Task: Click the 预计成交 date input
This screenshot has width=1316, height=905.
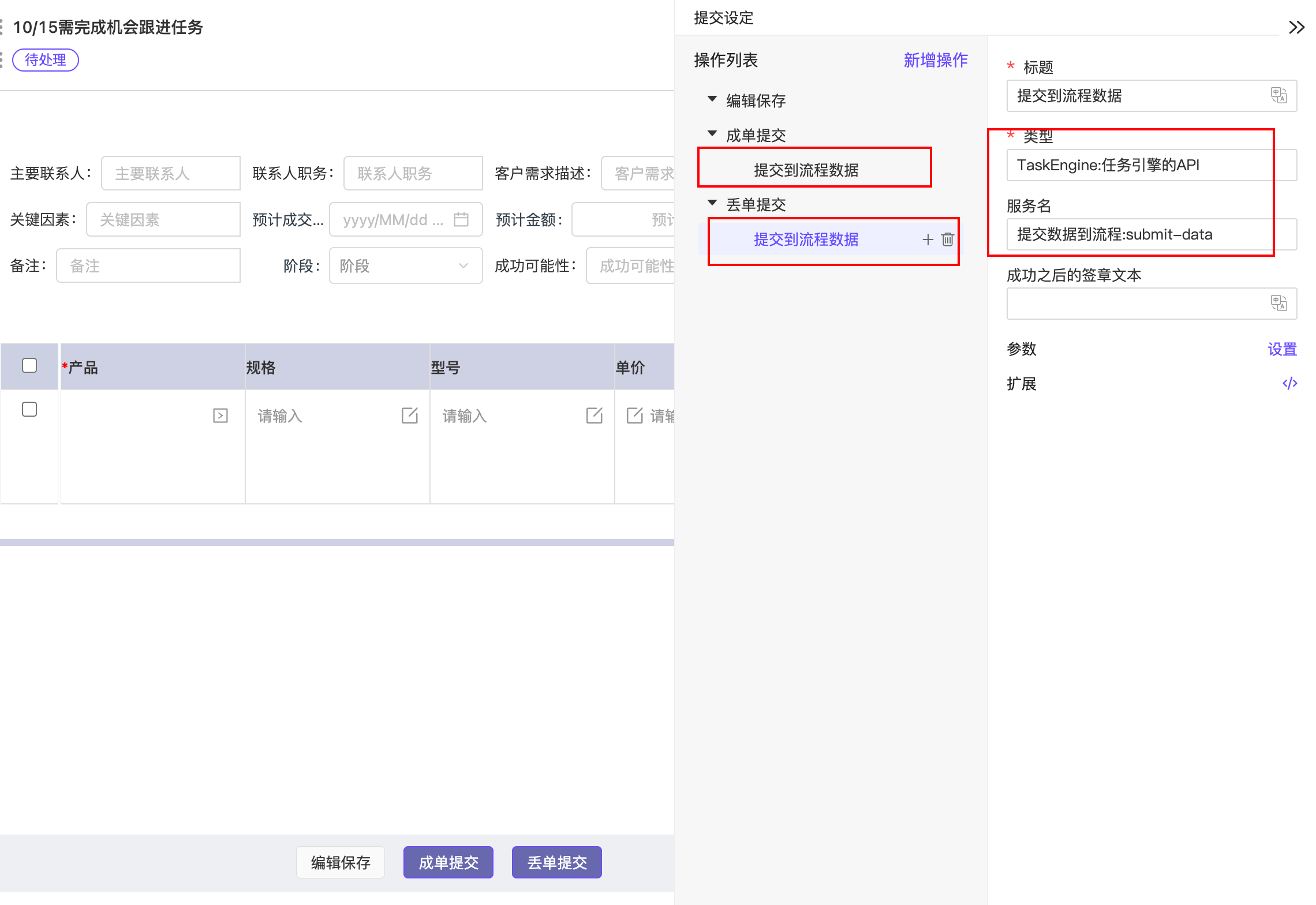Action: (406, 219)
